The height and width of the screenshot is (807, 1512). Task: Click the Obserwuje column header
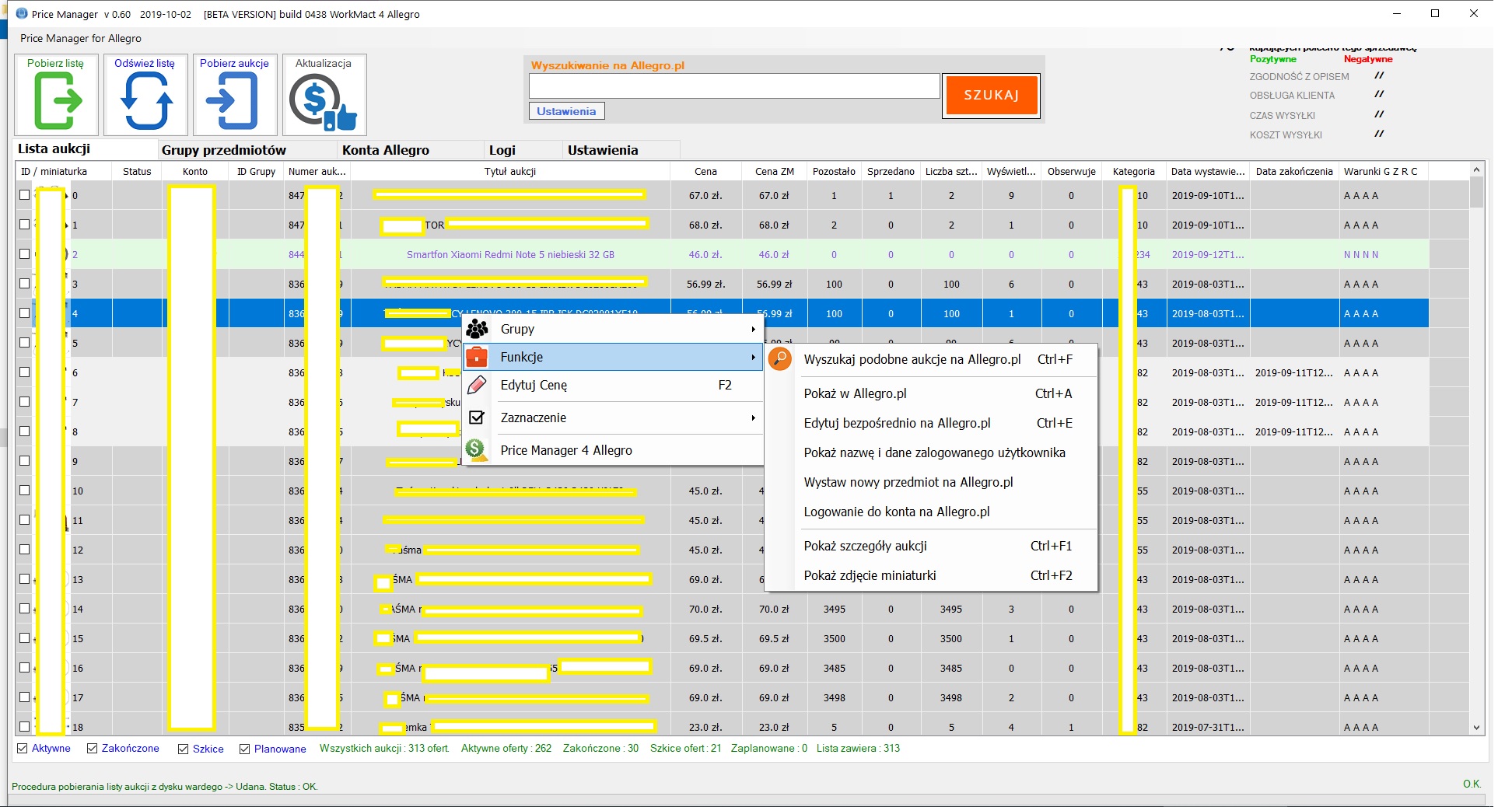click(1071, 171)
